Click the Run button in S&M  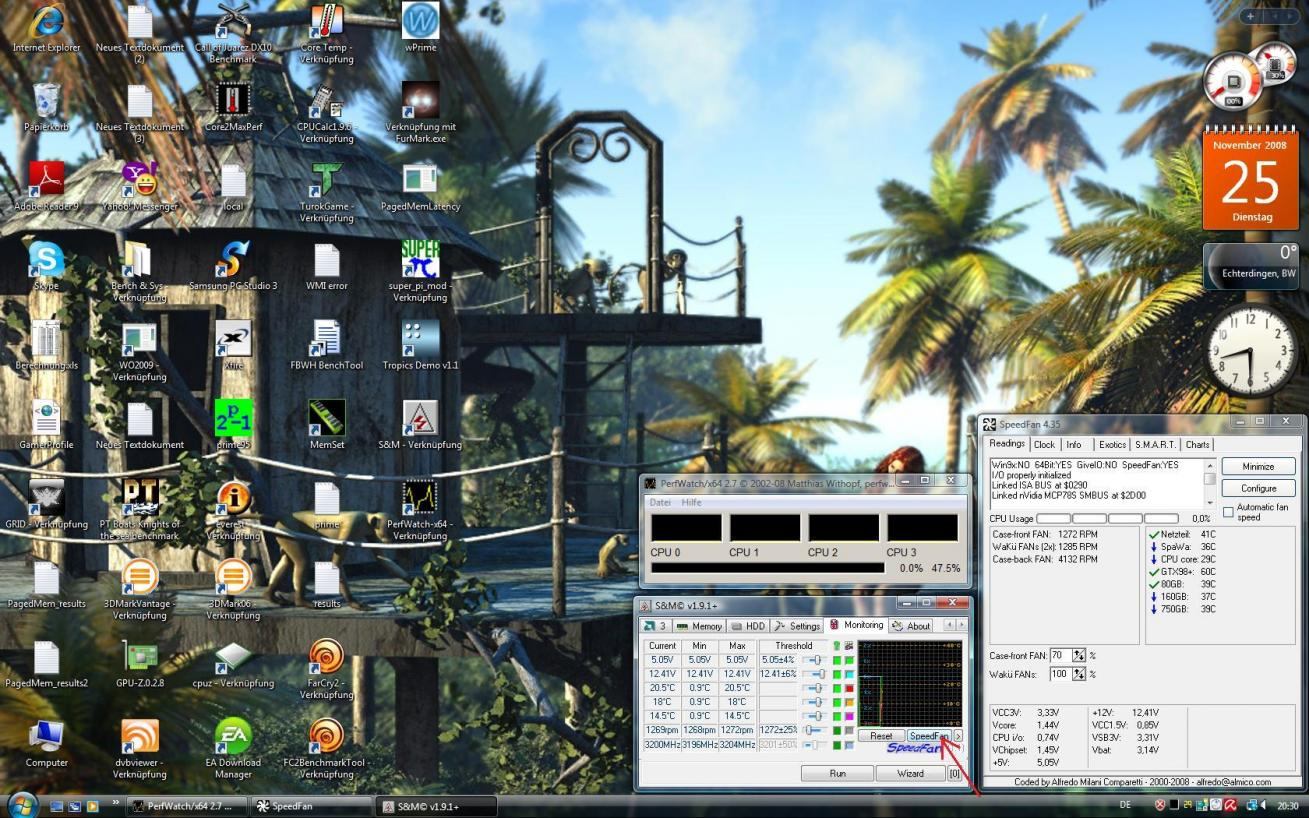click(837, 773)
